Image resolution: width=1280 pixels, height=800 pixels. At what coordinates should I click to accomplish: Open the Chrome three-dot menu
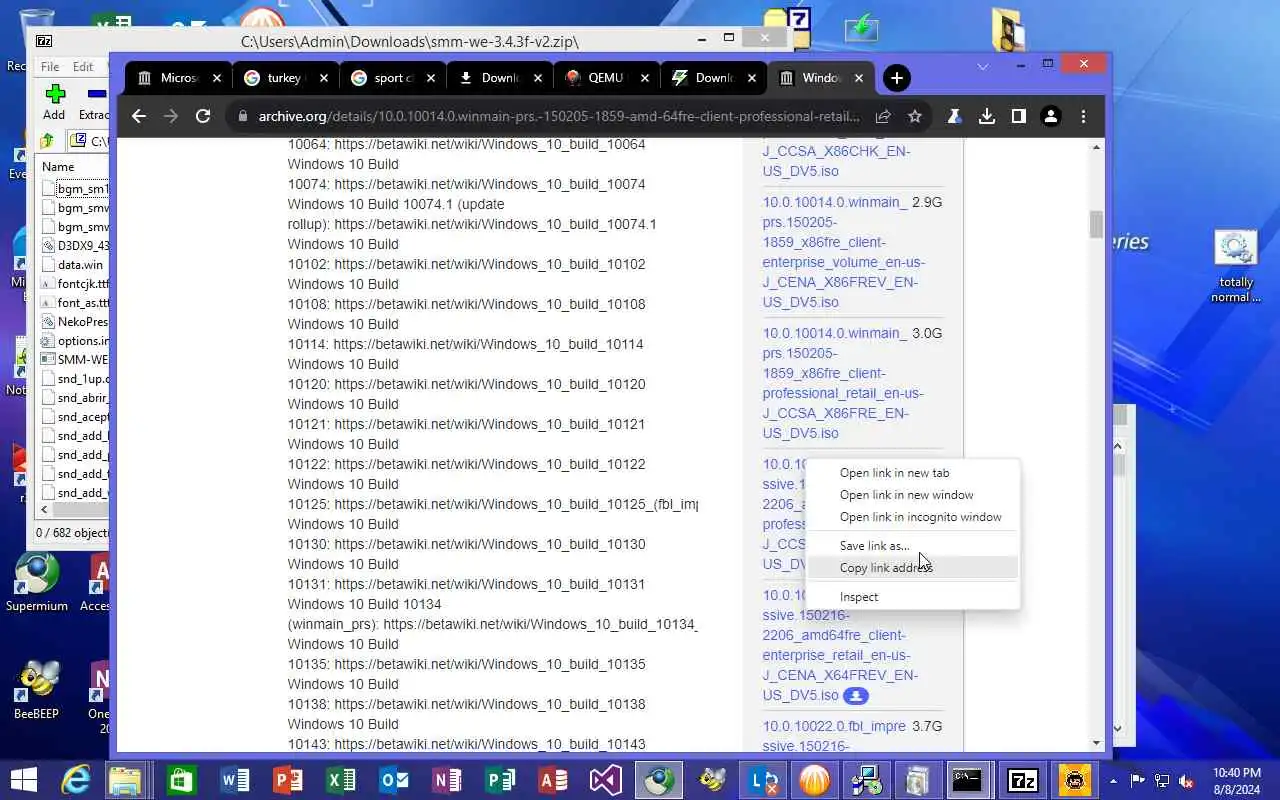[1083, 116]
